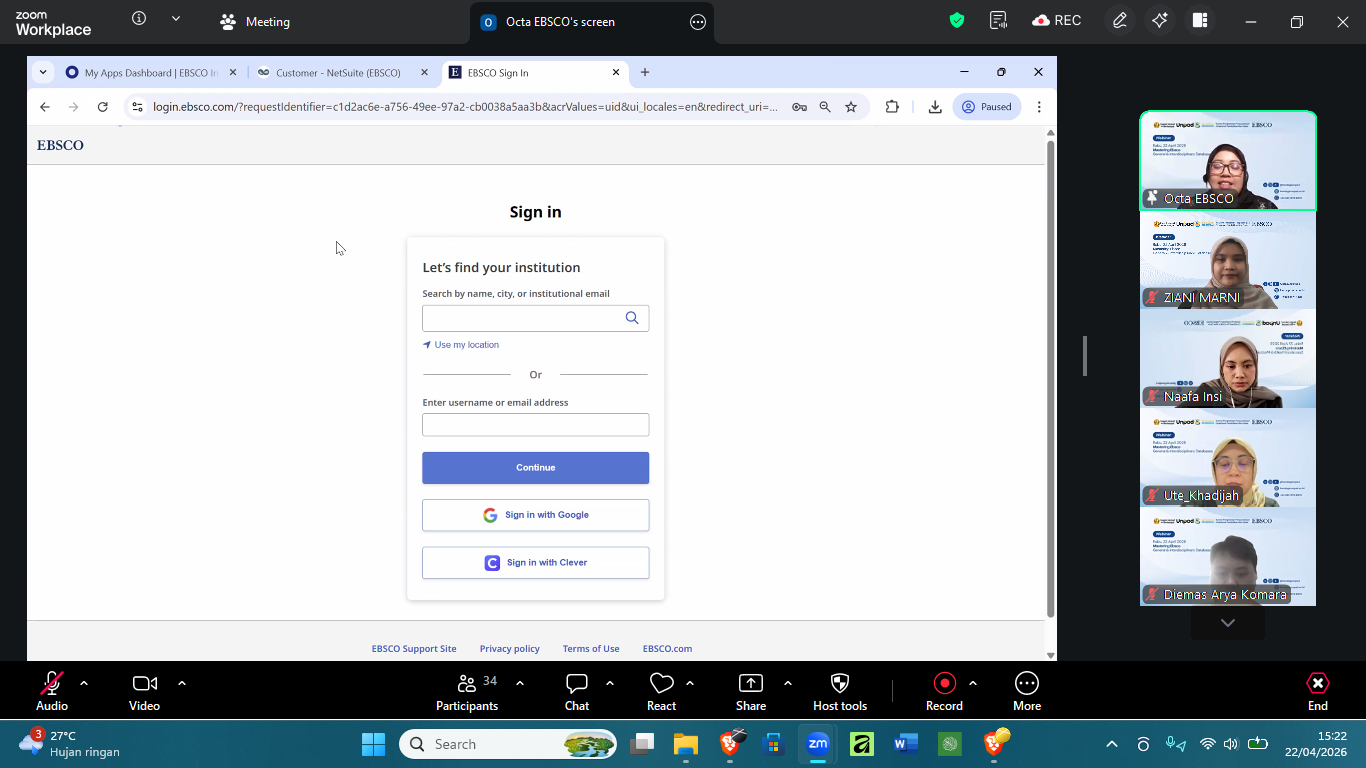1366x768 pixels.
Task: Click the REC cloud recording indicator
Action: tap(1057, 20)
